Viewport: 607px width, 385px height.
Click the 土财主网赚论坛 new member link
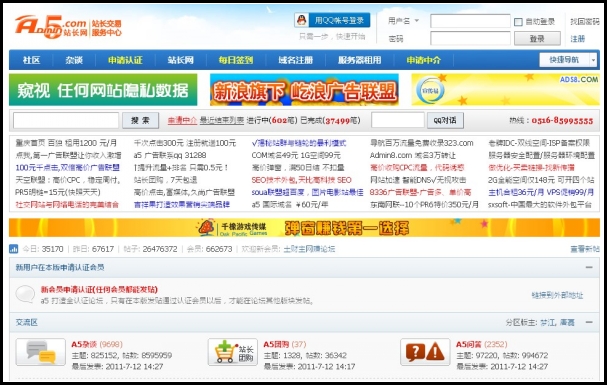click(x=309, y=249)
